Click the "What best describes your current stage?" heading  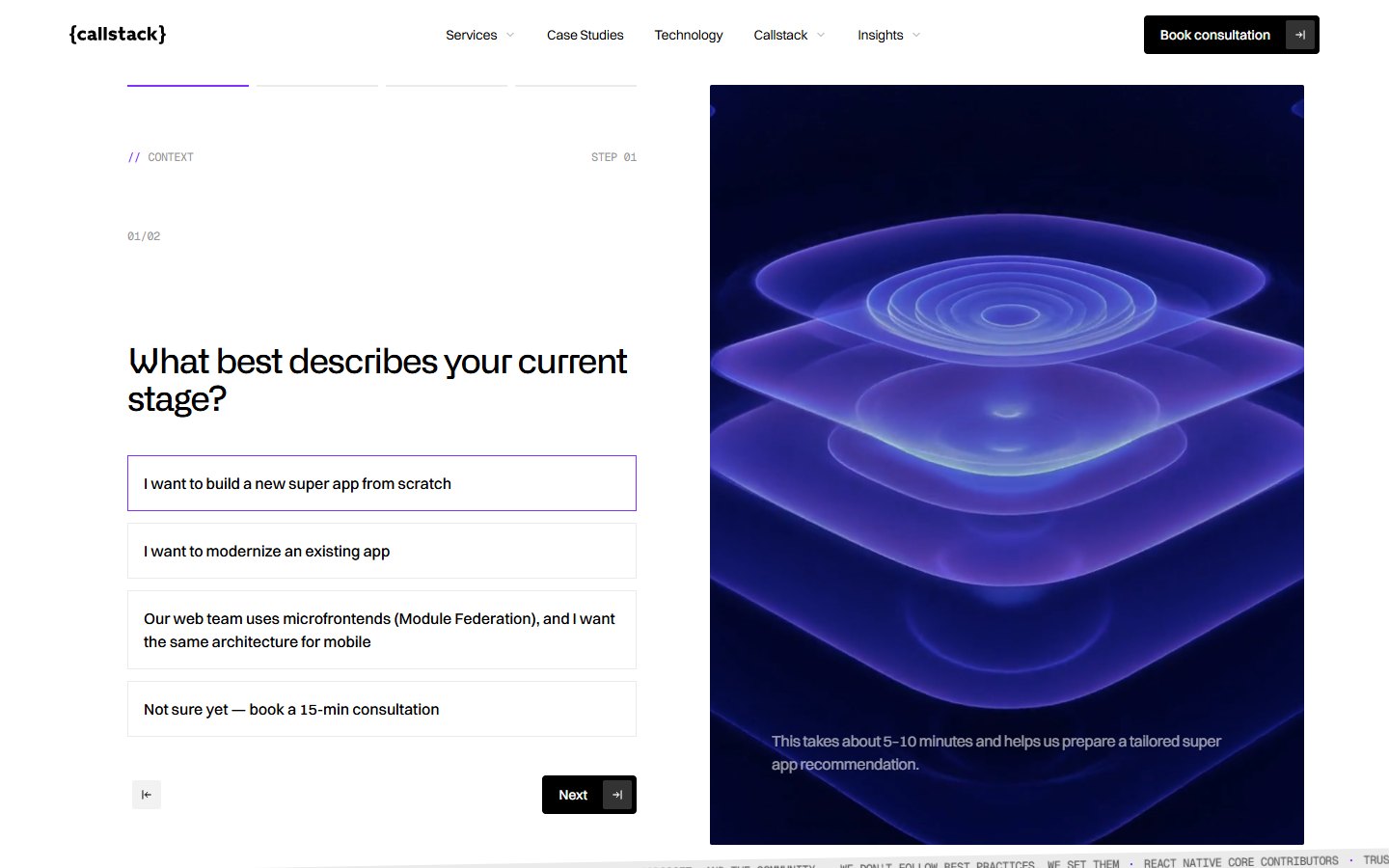tap(377, 380)
